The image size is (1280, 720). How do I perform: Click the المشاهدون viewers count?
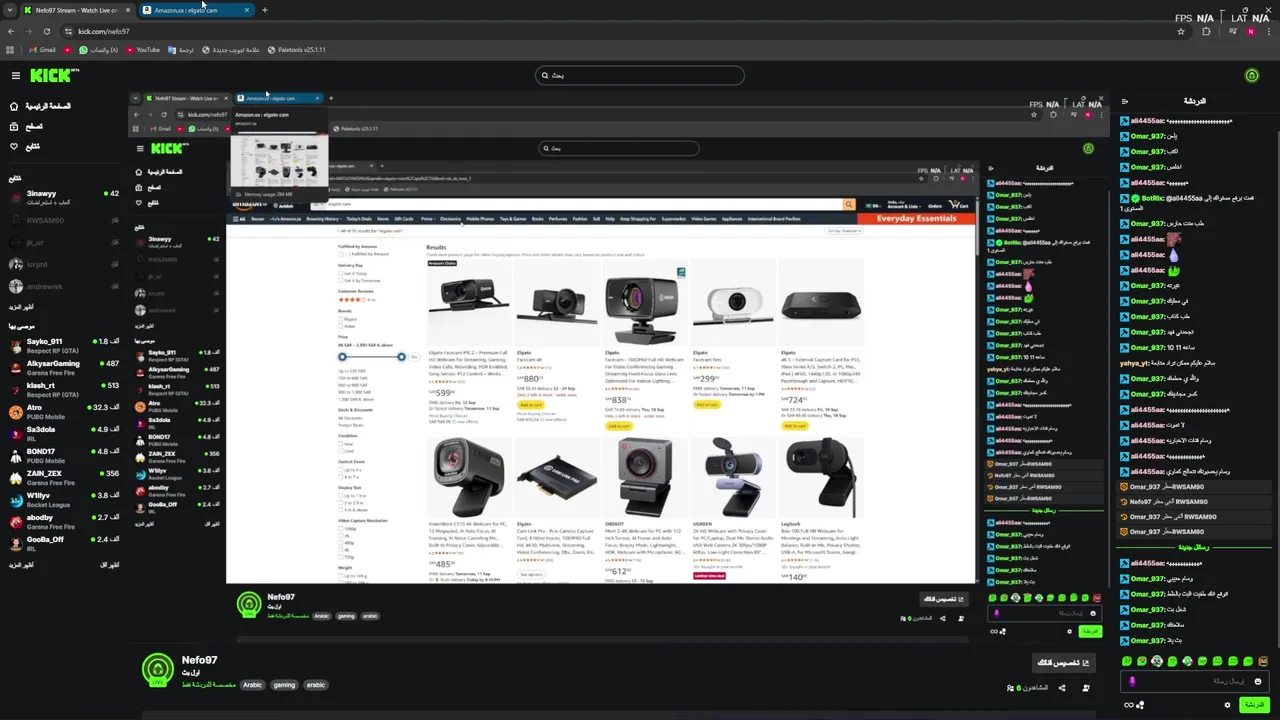1027,688
